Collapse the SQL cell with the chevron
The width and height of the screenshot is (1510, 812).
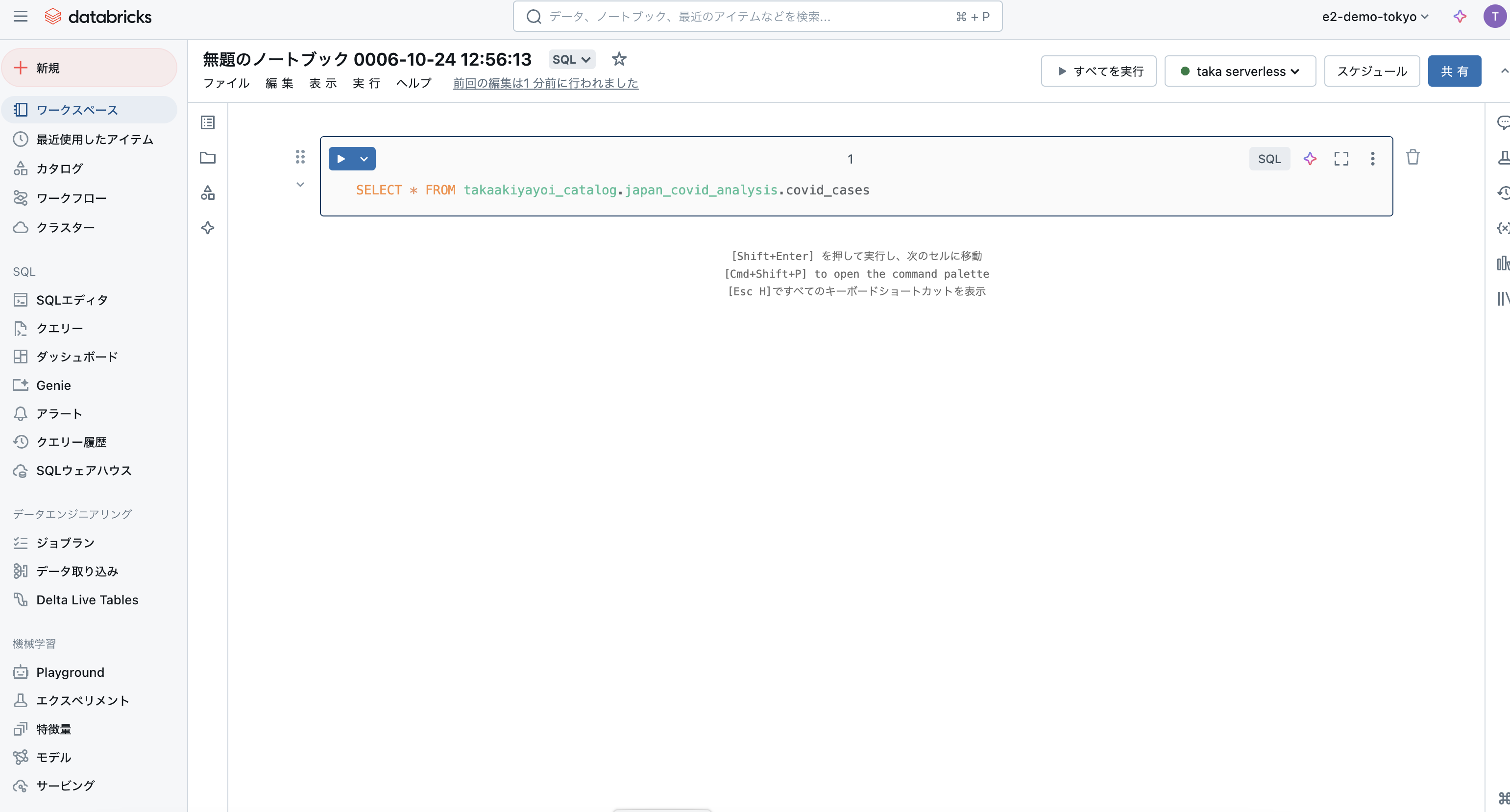pos(301,184)
